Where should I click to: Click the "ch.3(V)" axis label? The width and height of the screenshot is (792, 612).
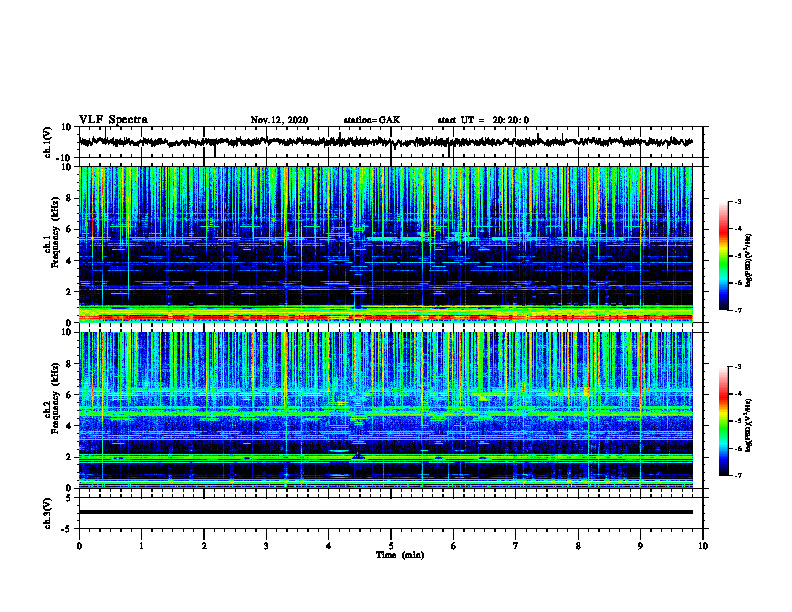(x=47, y=513)
